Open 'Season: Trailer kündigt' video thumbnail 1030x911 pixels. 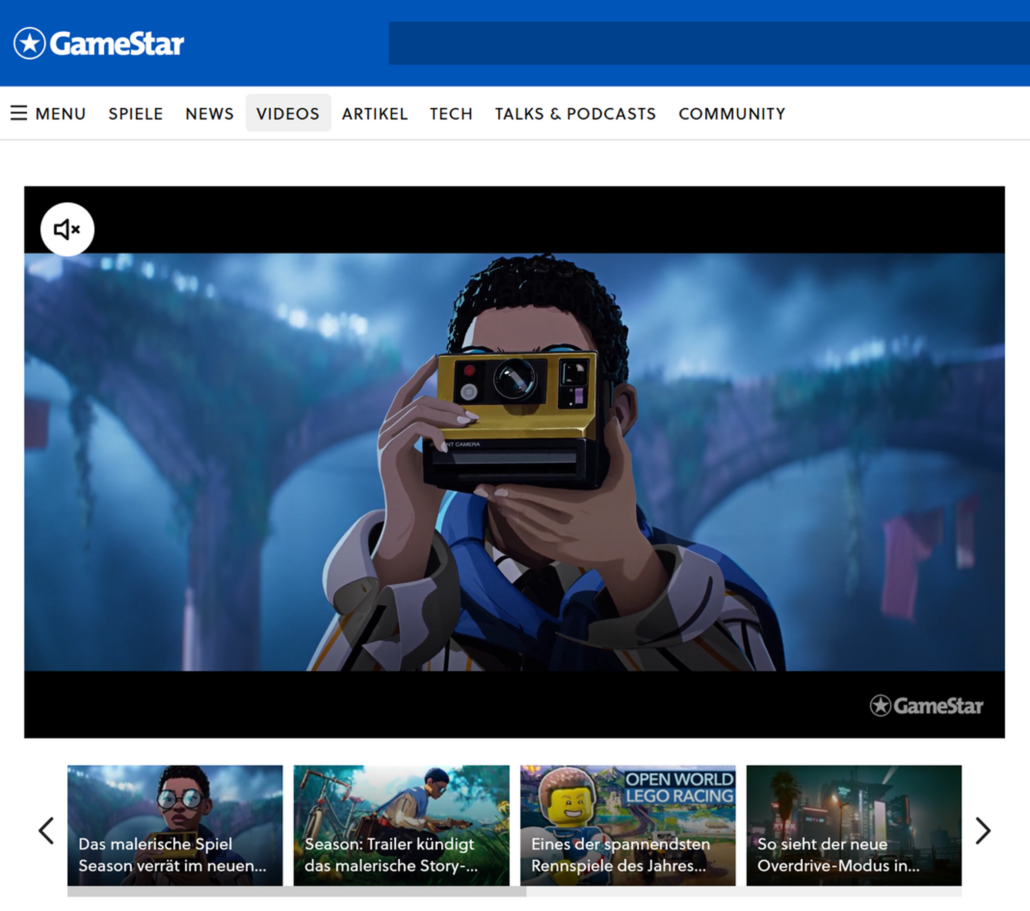pos(401,825)
